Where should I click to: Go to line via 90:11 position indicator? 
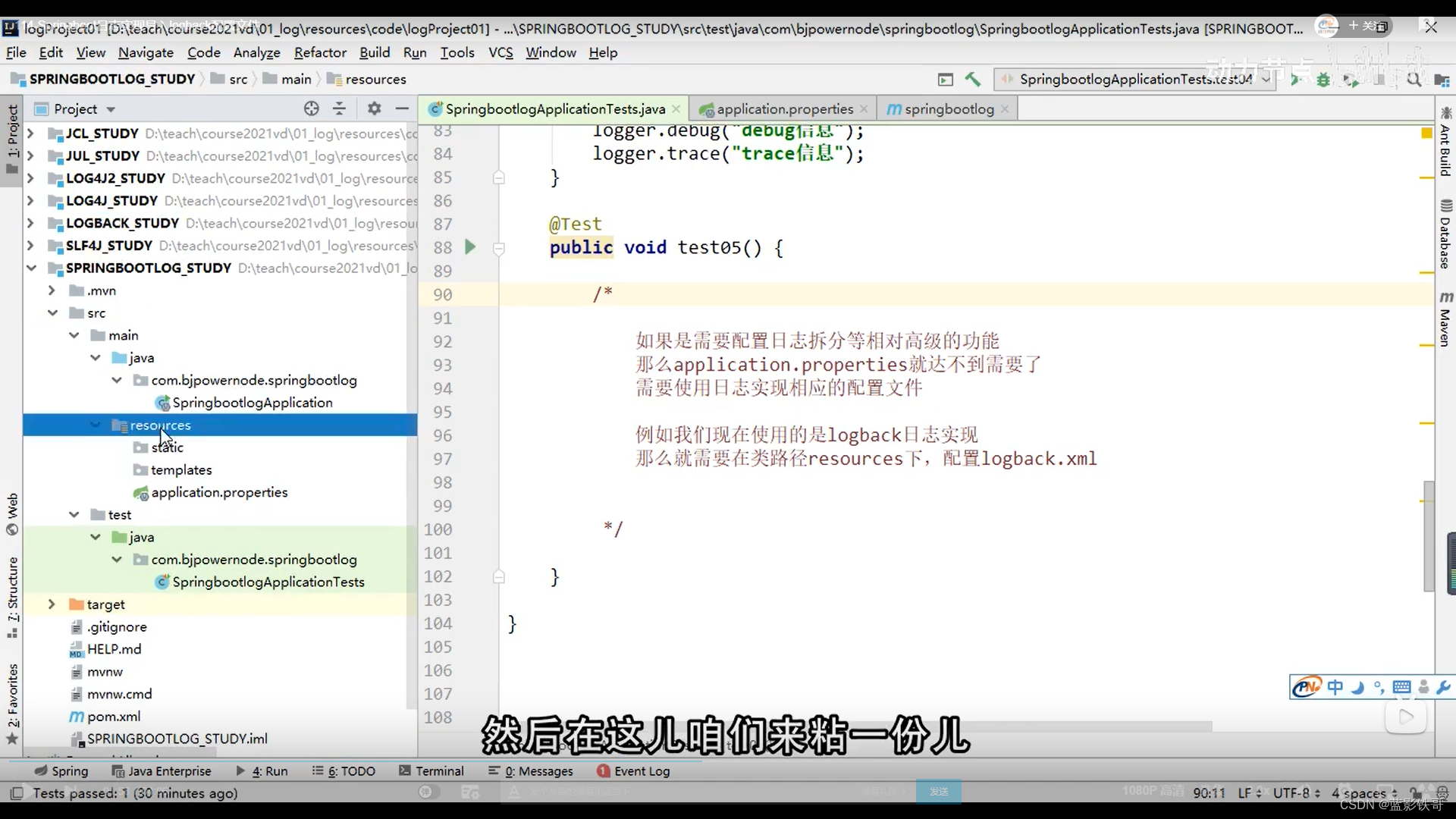pyautogui.click(x=1209, y=792)
